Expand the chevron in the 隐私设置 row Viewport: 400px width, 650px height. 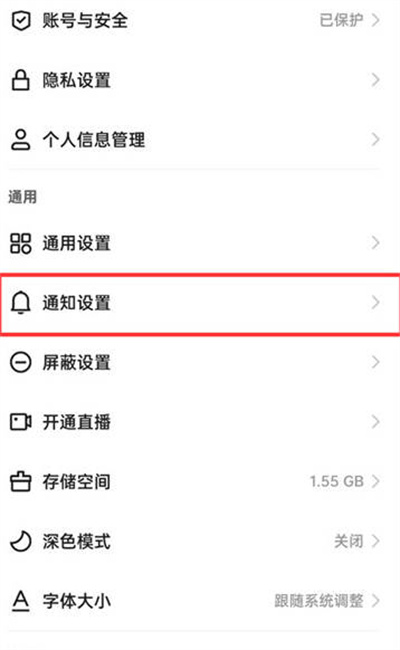pyautogui.click(x=375, y=80)
